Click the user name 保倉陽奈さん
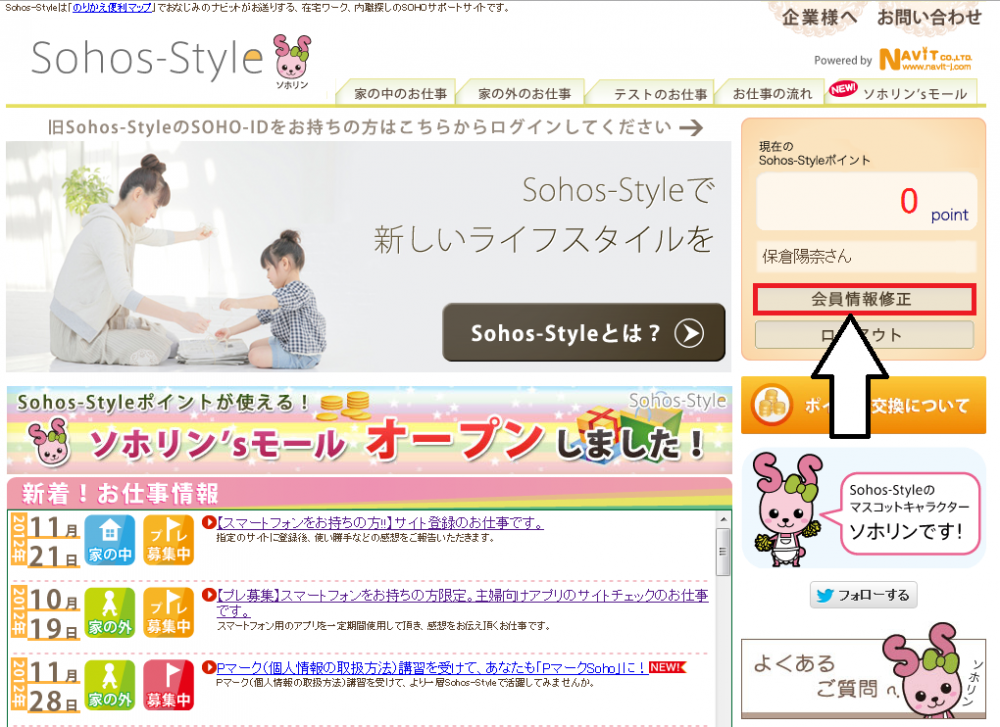 tap(806, 256)
